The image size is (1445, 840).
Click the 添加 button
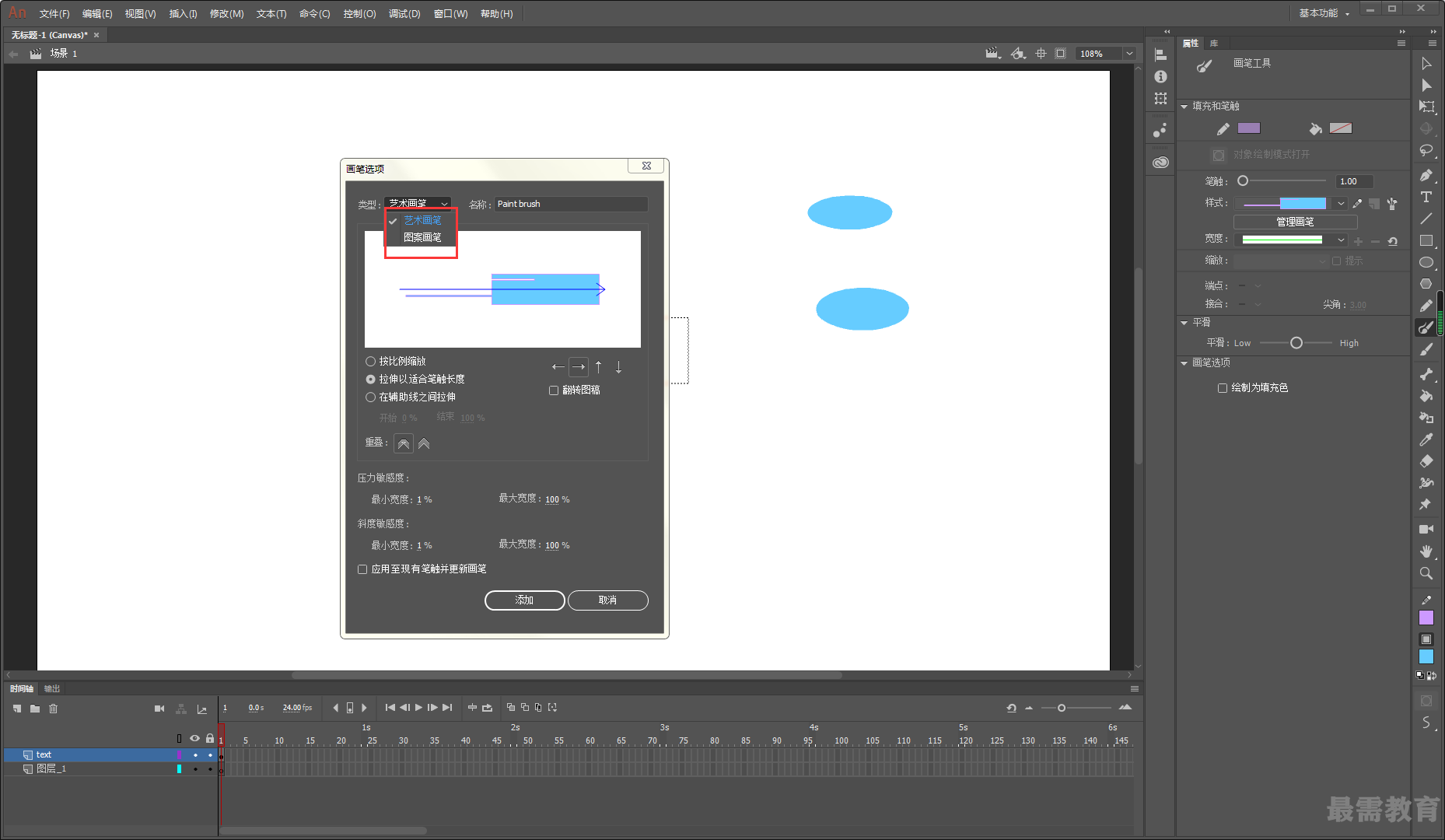pyautogui.click(x=525, y=600)
